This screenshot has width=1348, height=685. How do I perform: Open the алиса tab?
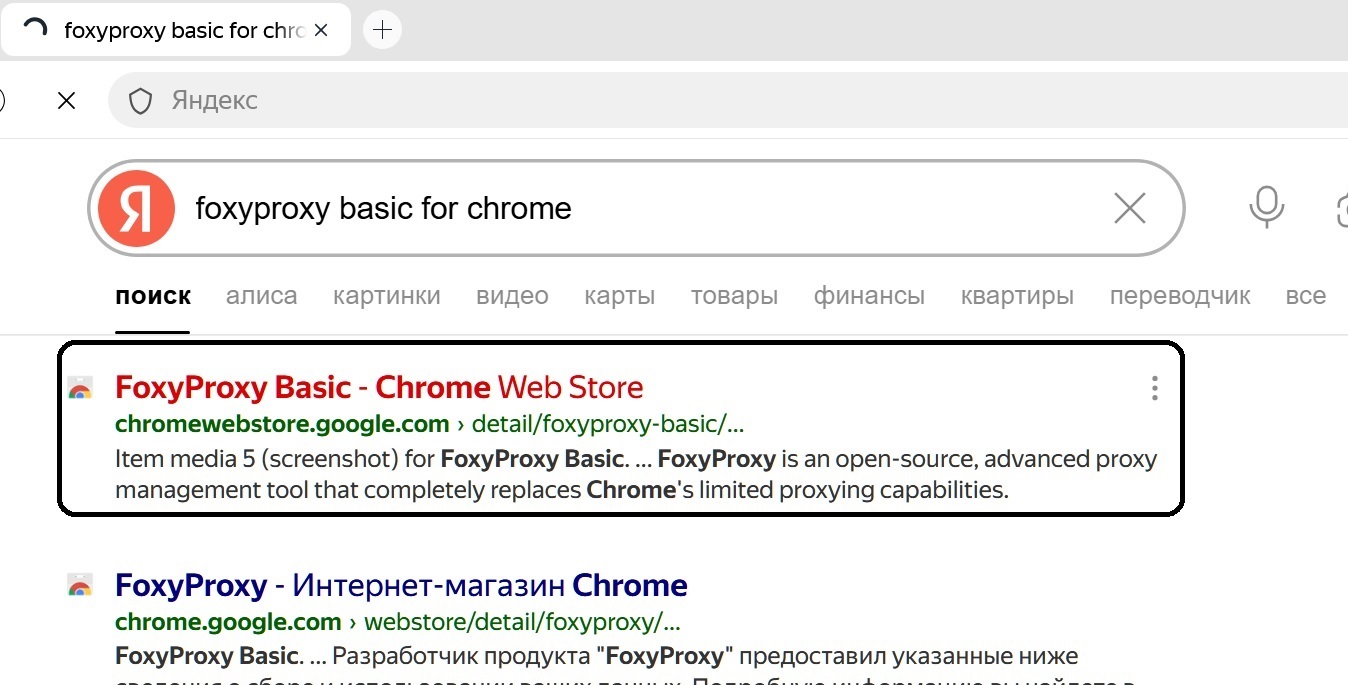(261, 296)
